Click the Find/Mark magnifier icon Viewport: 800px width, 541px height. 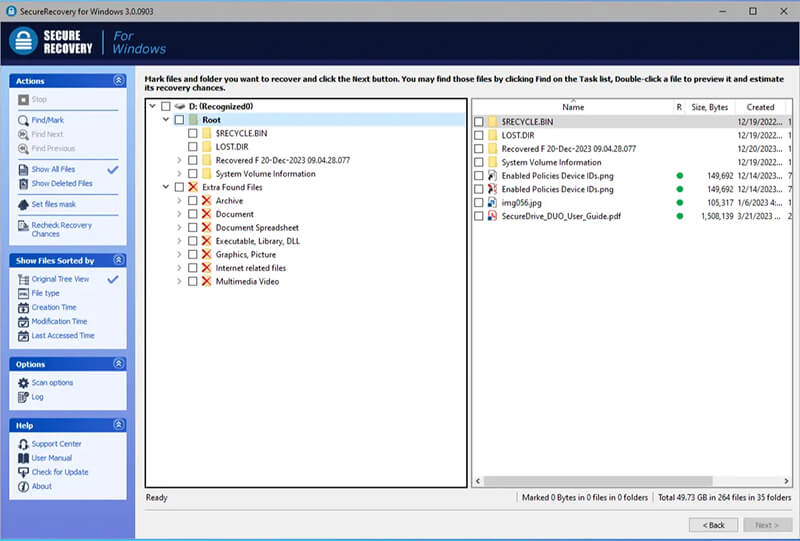coord(23,120)
